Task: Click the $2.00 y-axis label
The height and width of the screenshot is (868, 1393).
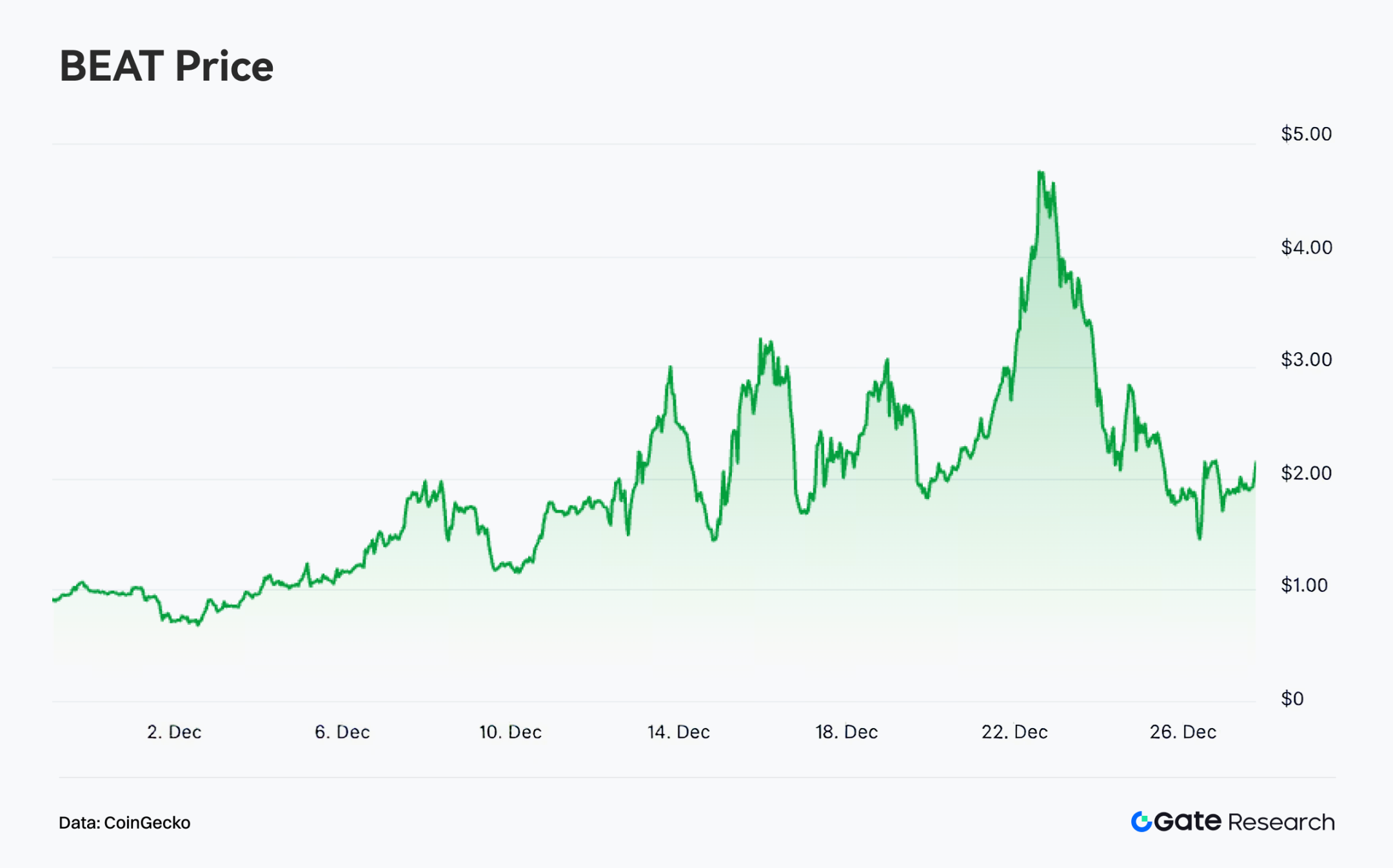Action: coord(1306,473)
